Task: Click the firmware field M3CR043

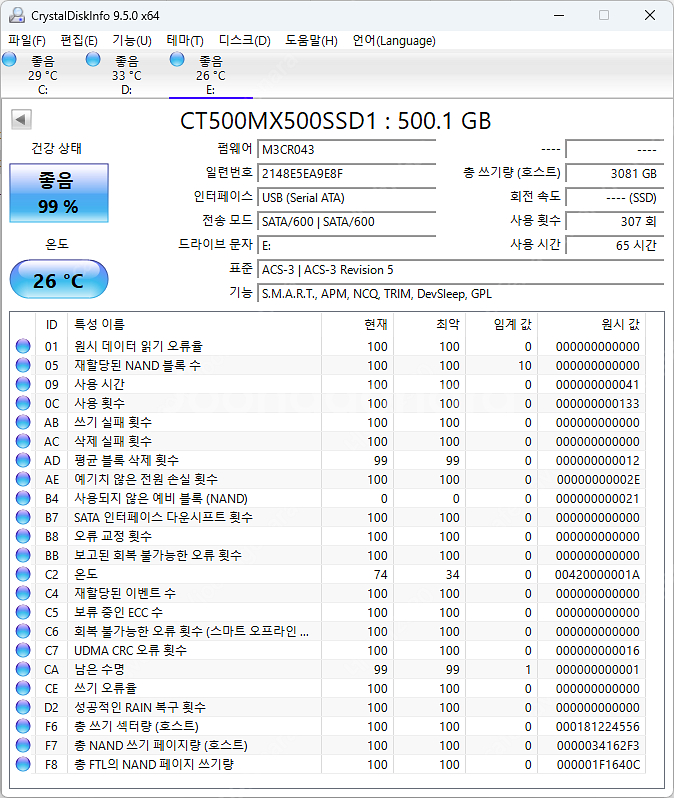Action: click(346, 149)
